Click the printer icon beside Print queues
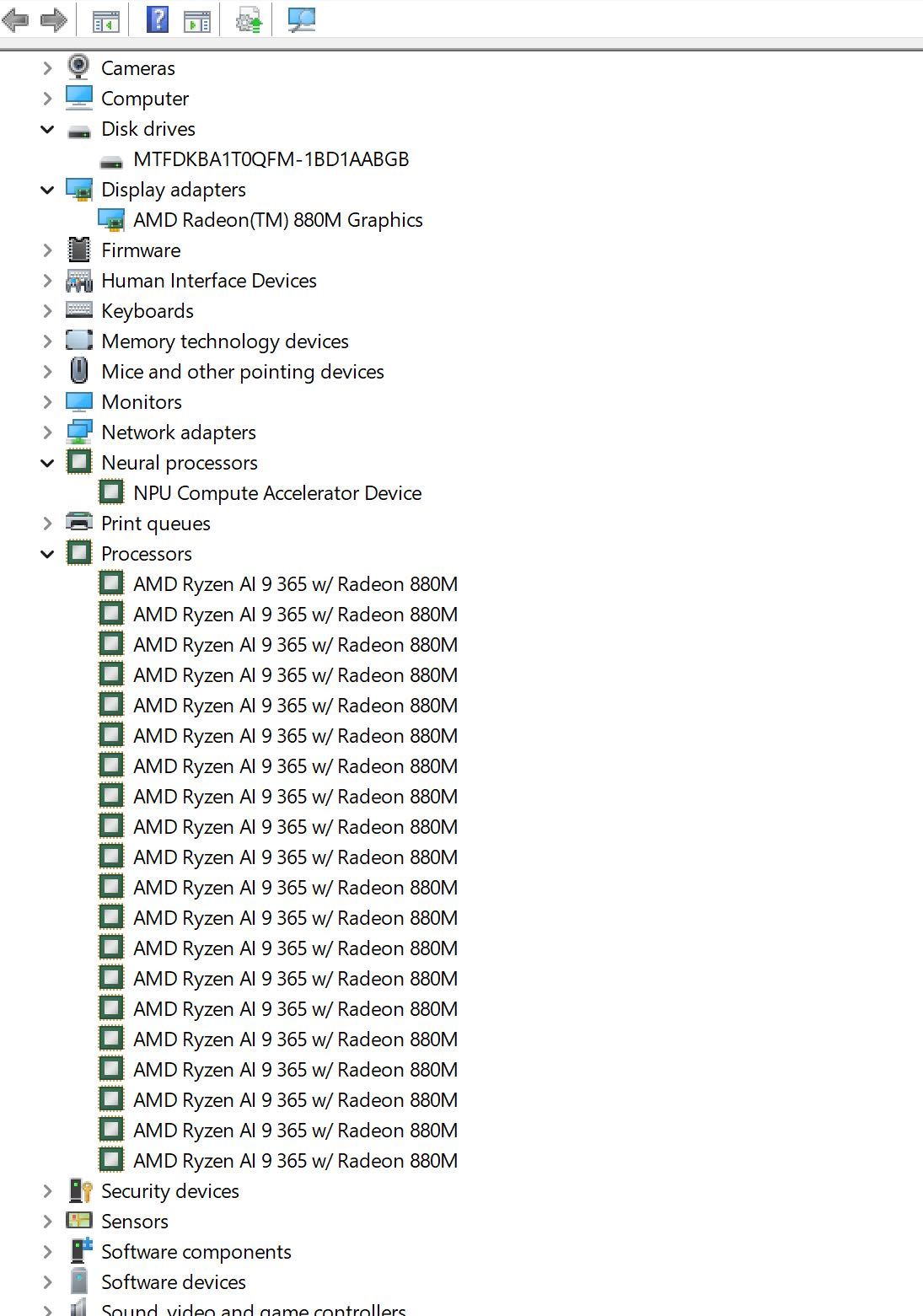The image size is (923, 1316). coord(79,523)
